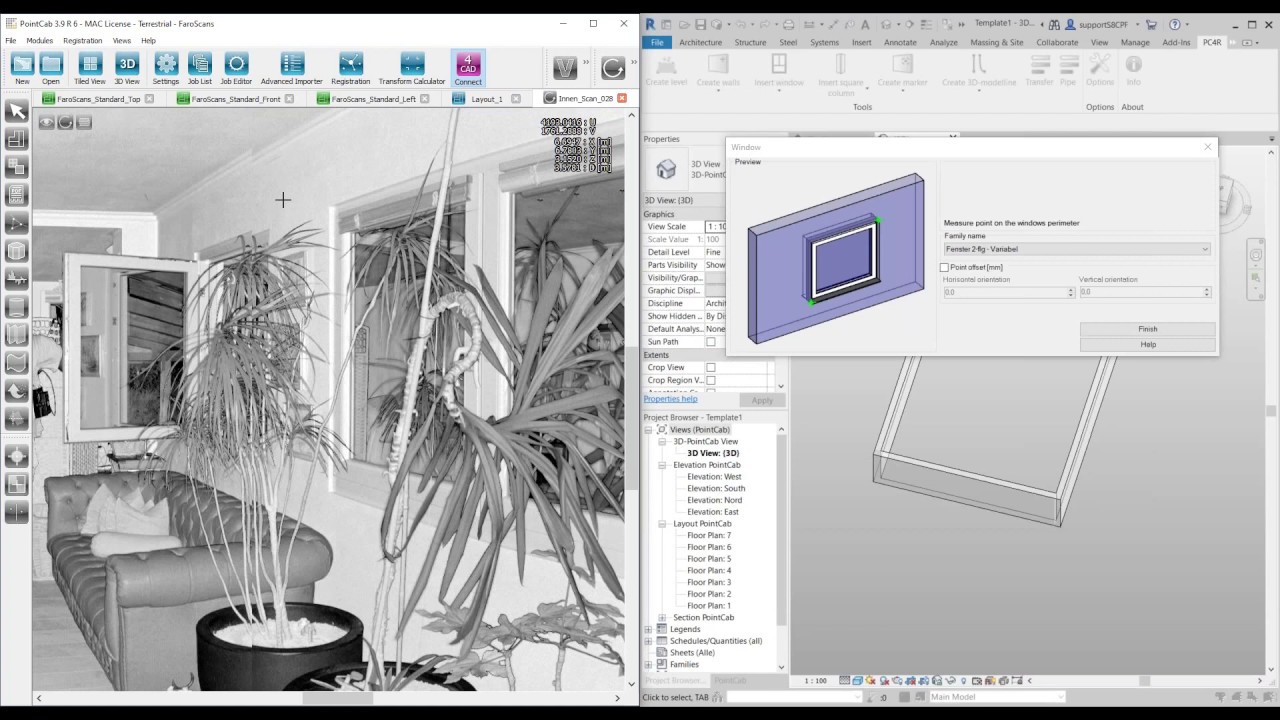The image size is (1280, 720).
Task: Click the shopping cart icon in Revit title bar
Action: click(x=1151, y=24)
